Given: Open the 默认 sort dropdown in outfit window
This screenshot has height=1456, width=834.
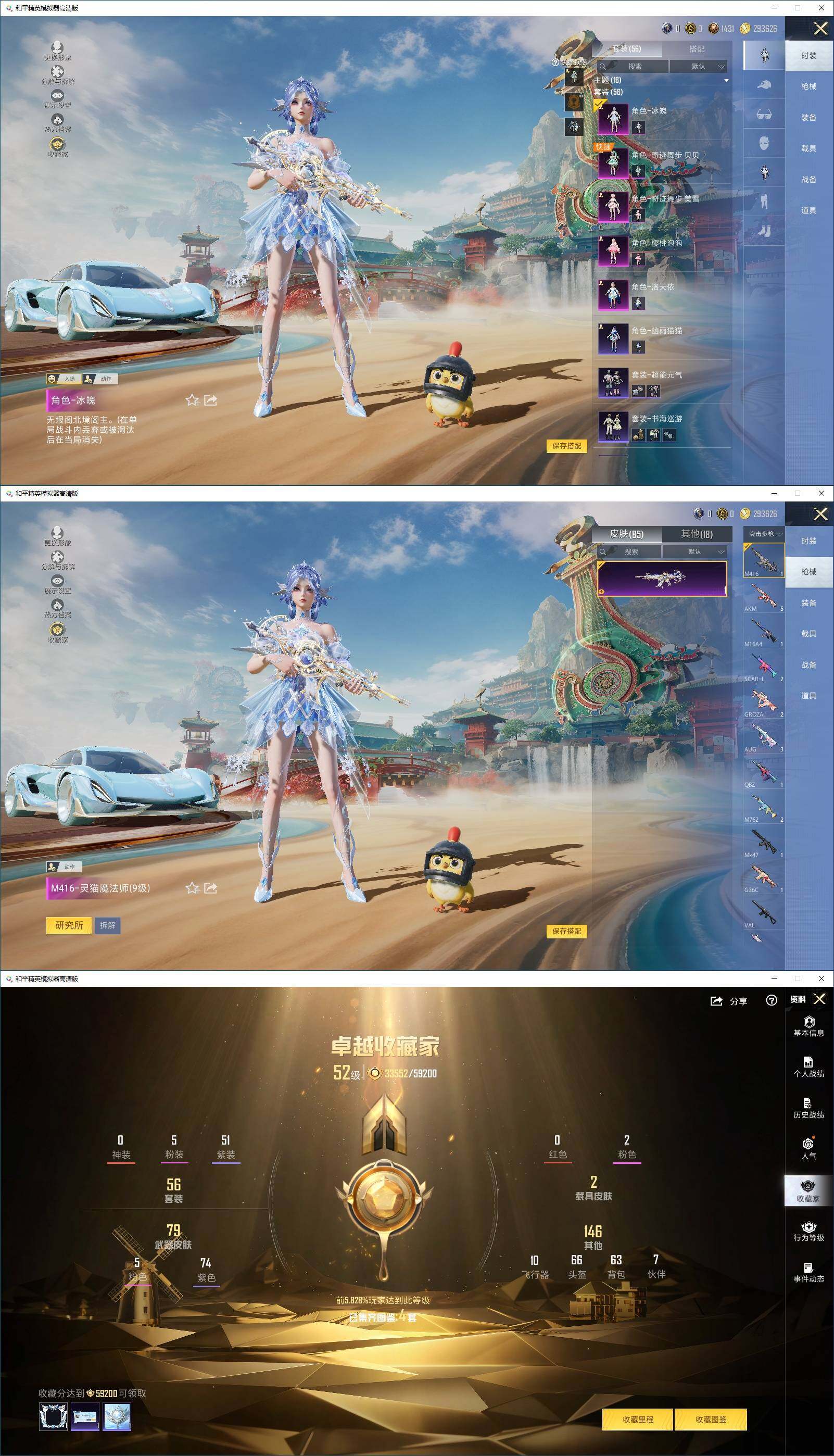Looking at the screenshot, I should point(699,67).
